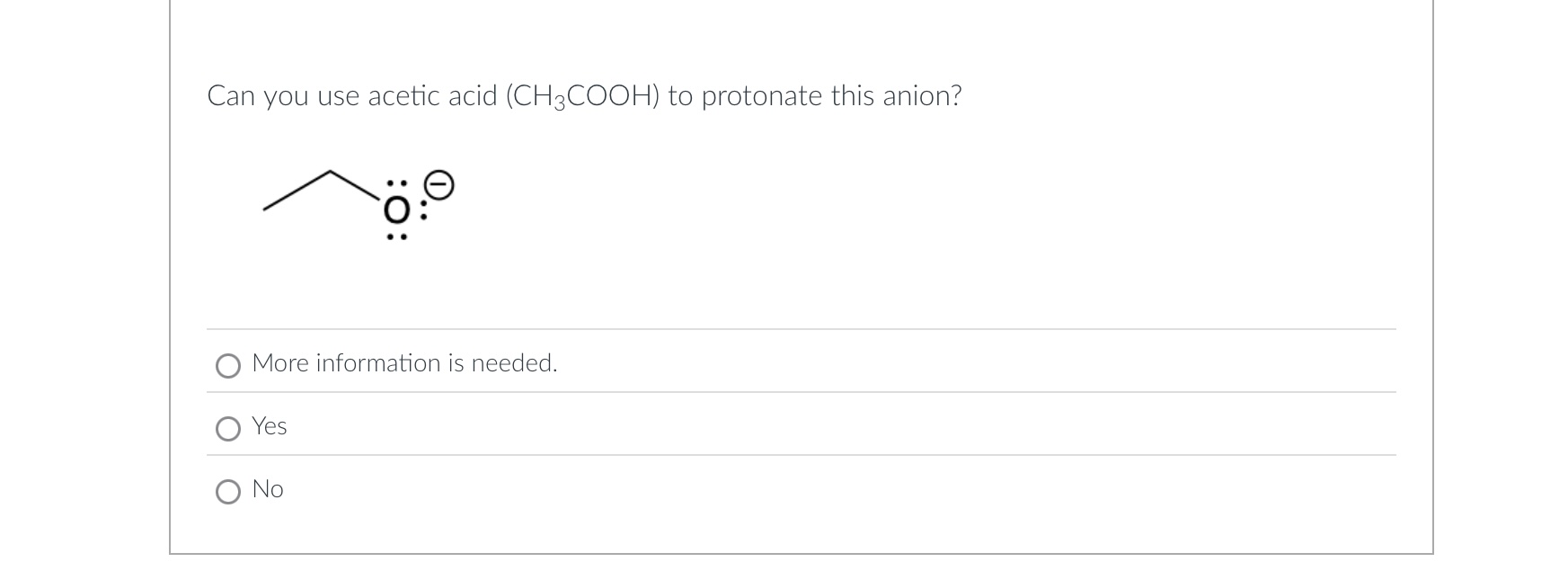Click the lone pair dots below the oxygen
Screen dimensions: 1568x562
pyautogui.click(x=396, y=236)
